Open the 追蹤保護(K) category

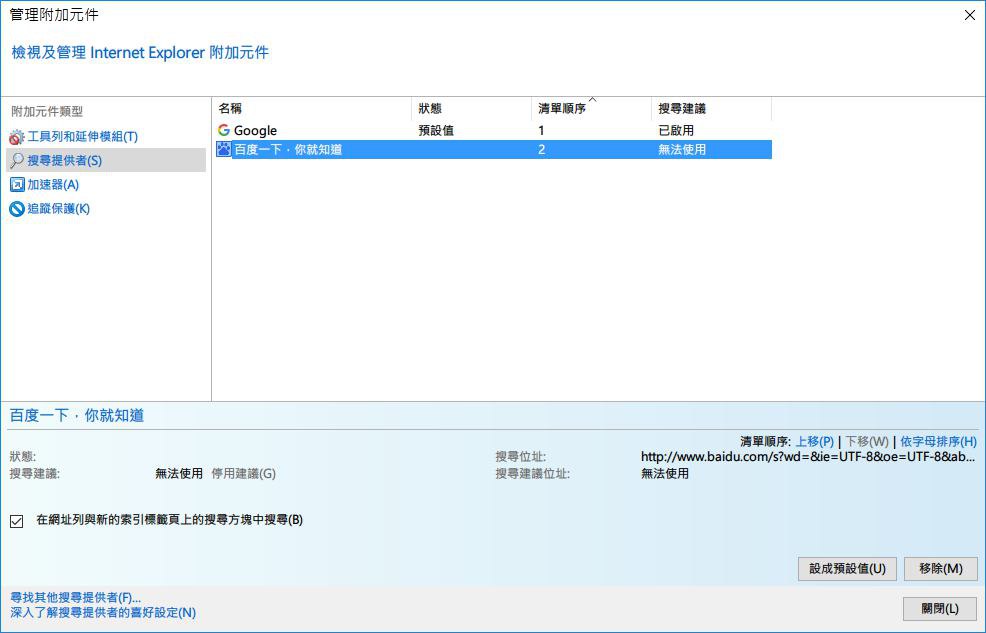pyautogui.click(x=58, y=209)
